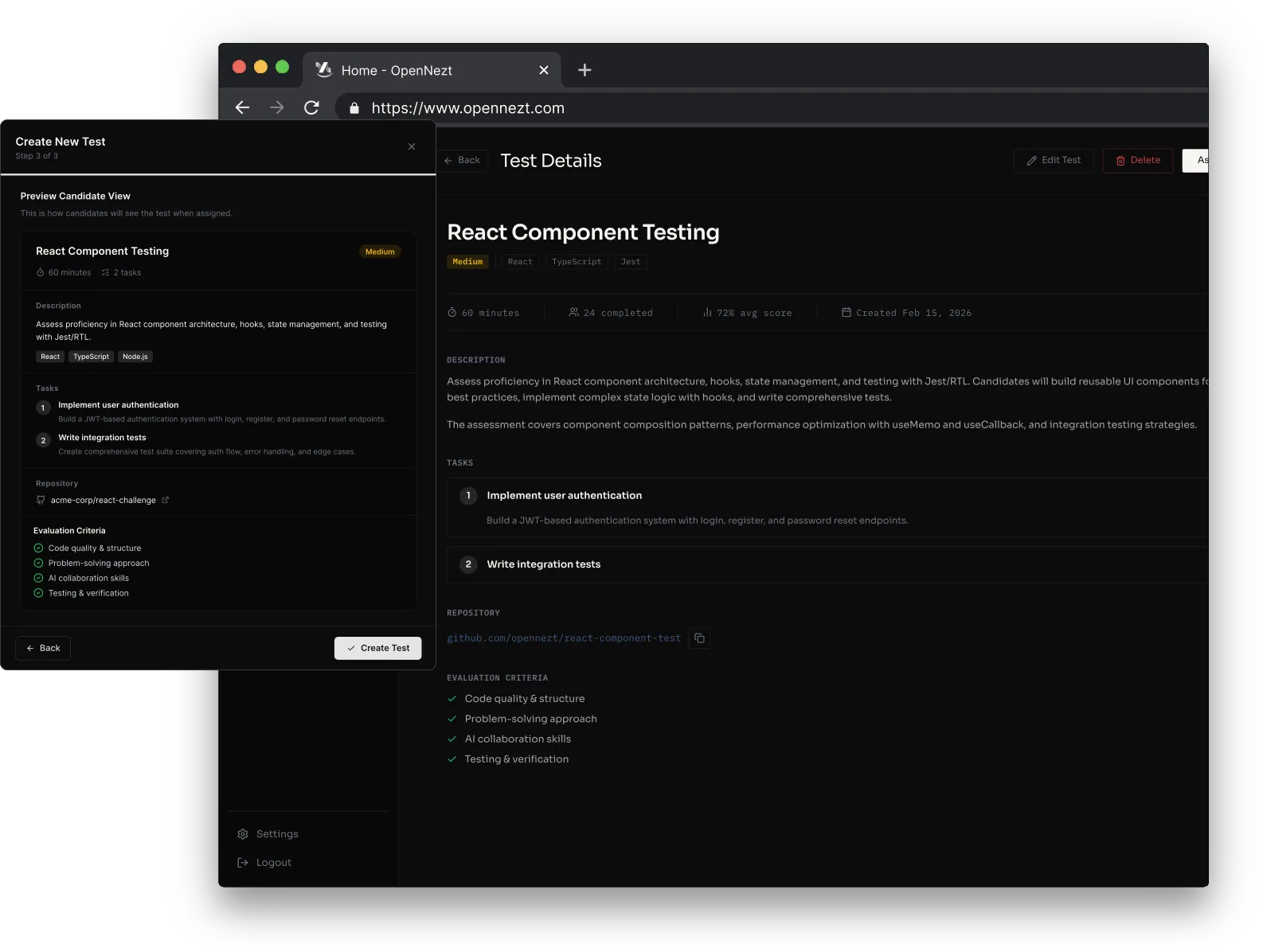Open a new browser tab

(585, 70)
